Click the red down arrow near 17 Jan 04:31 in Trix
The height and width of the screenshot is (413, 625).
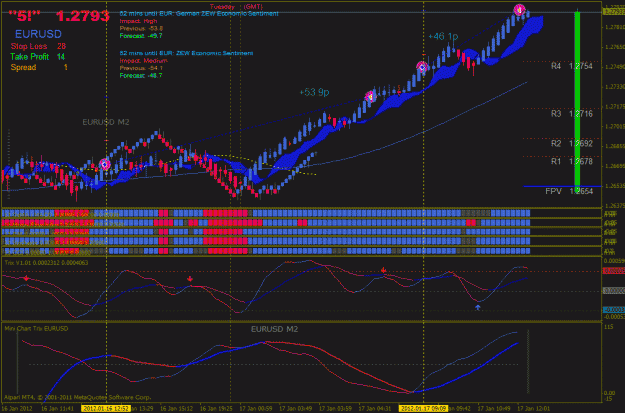(383, 270)
